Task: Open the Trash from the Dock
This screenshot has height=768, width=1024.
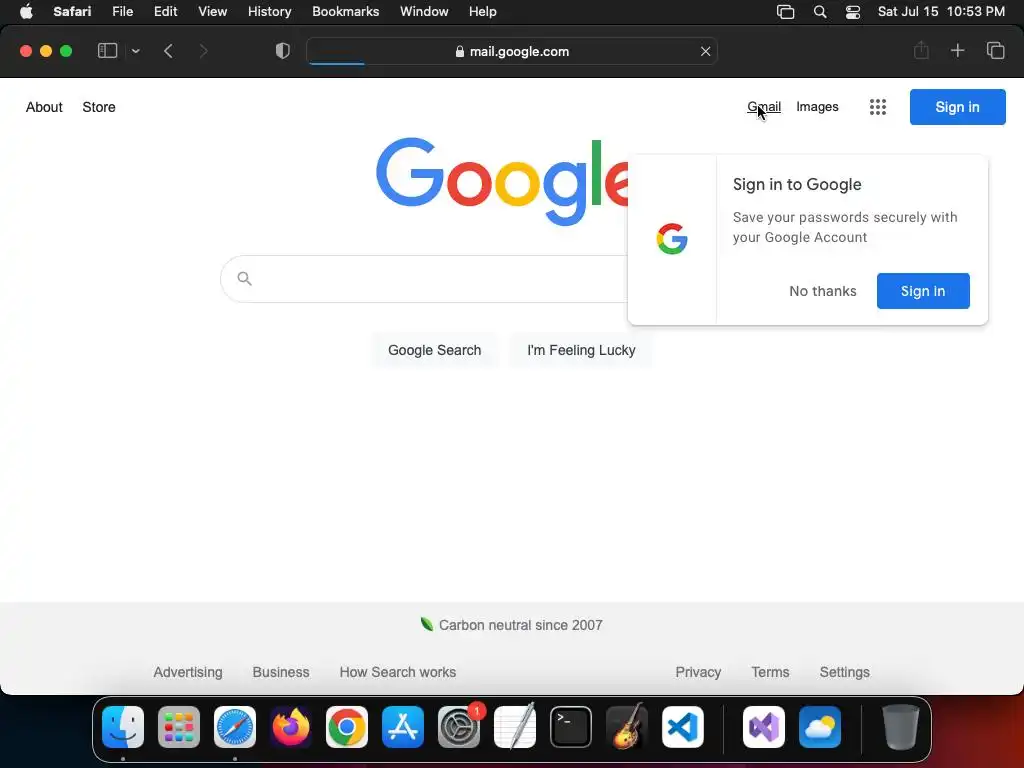Action: click(x=901, y=727)
